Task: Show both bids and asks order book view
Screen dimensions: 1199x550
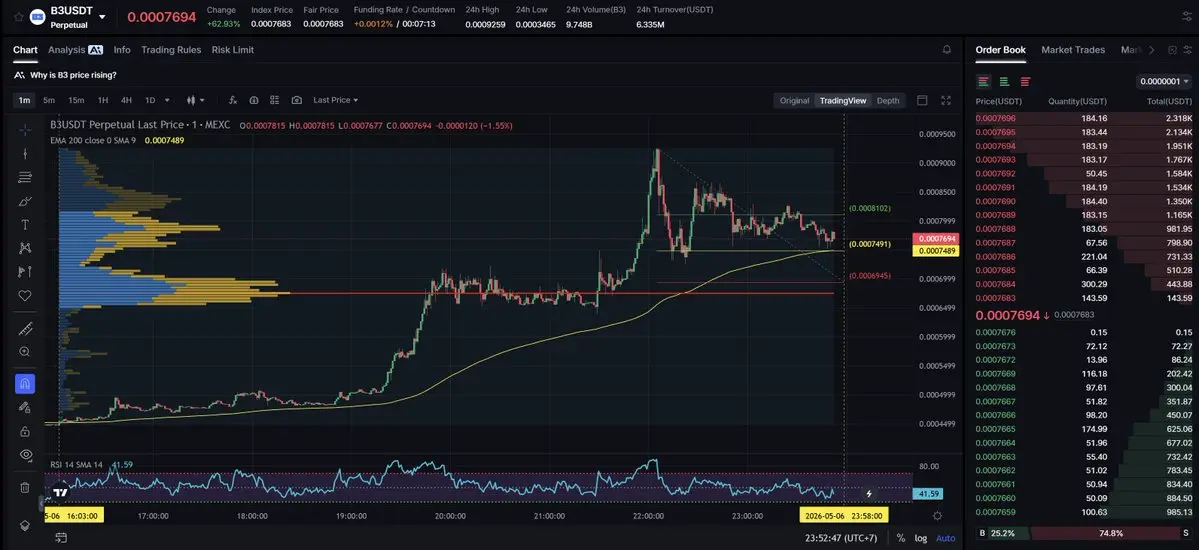Action: point(983,81)
